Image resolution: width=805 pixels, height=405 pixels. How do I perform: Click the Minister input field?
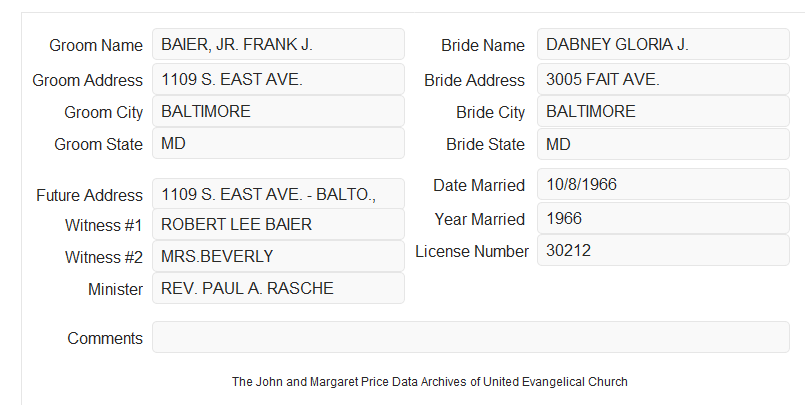point(278,288)
